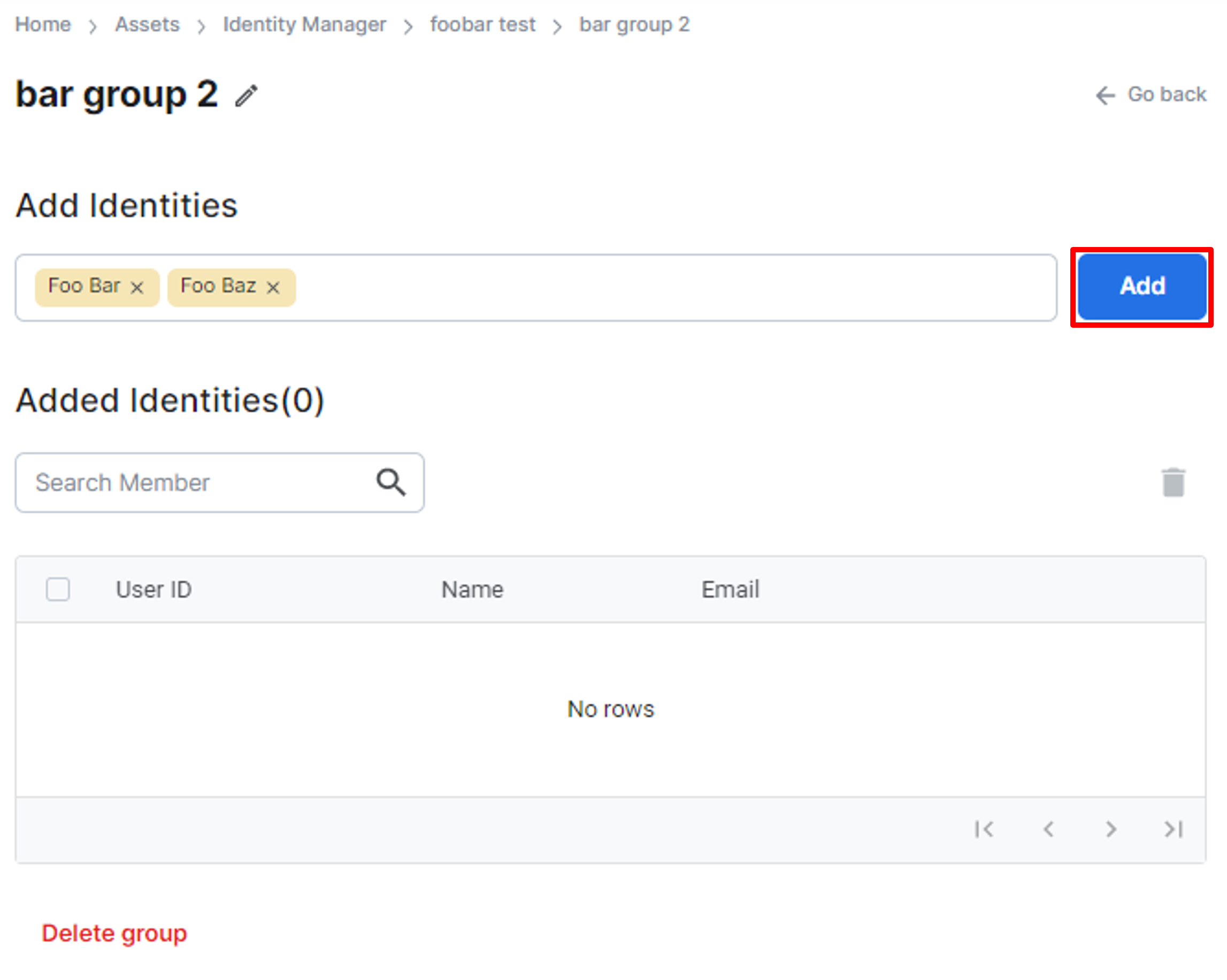Open Home breadcrumb
This screenshot has width=1227, height=980.
(43, 25)
